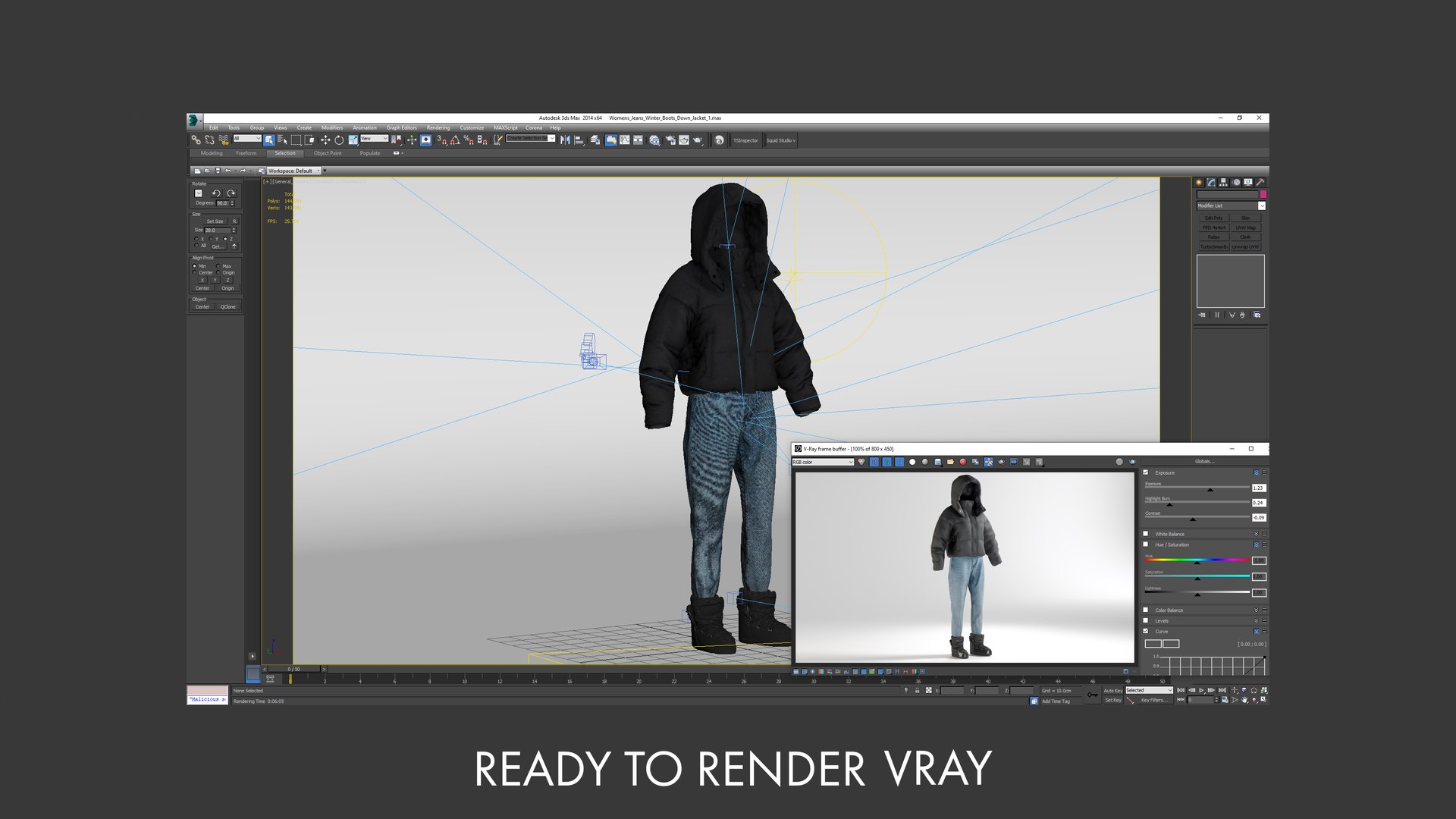
Task: Switch to alpha channel white circle in V-Ray buffer
Action: (912, 462)
